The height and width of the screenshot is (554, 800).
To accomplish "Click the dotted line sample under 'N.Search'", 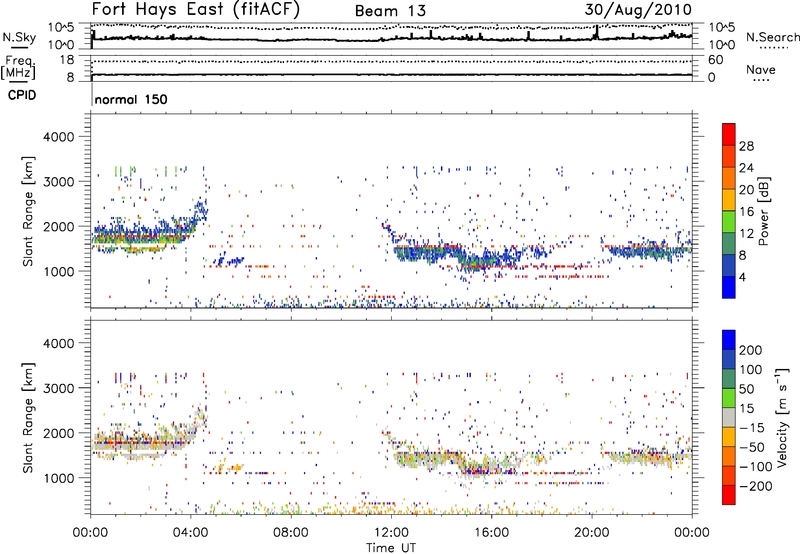I will point(773,48).
